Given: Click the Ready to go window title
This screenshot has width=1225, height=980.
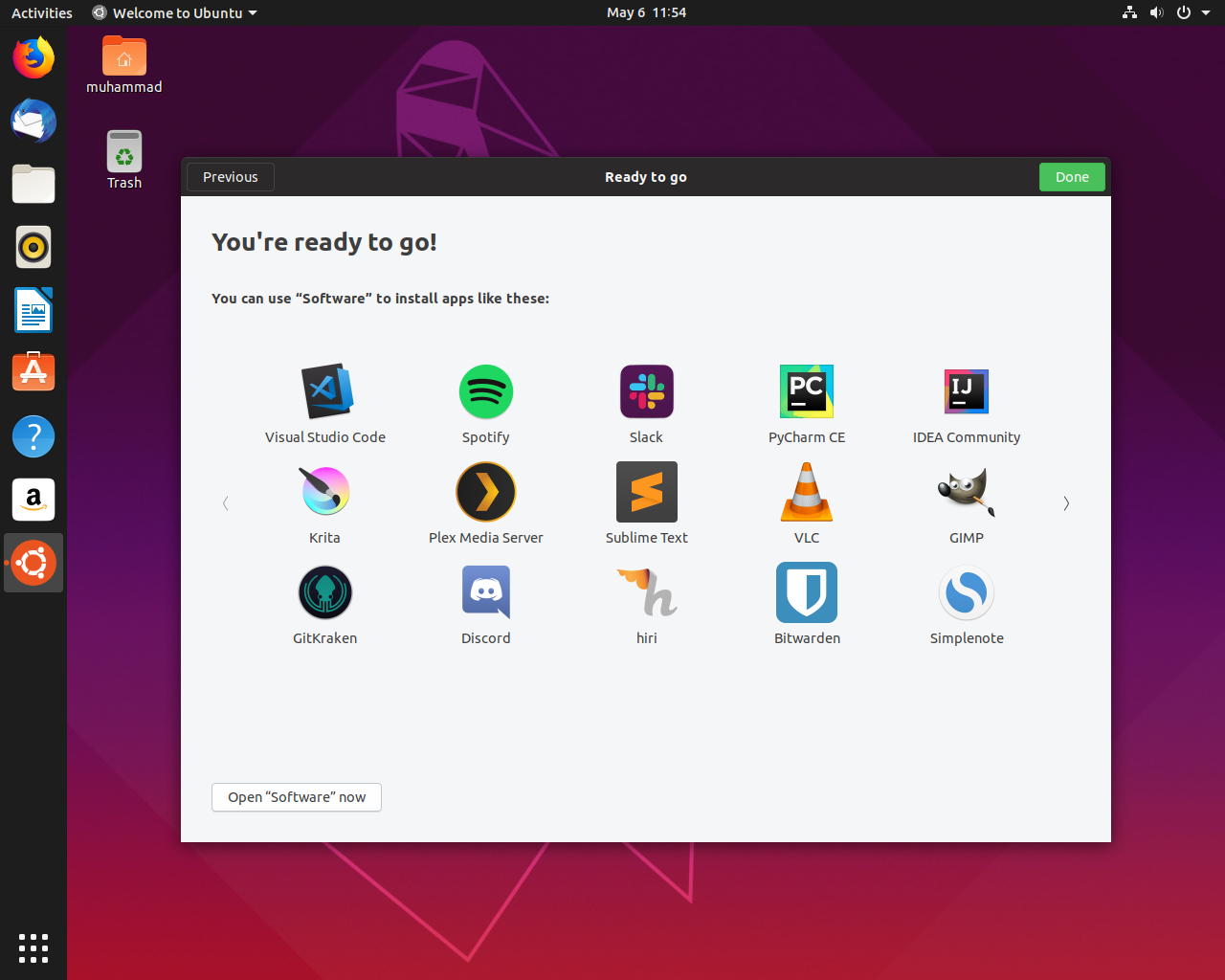Looking at the screenshot, I should tap(646, 177).
